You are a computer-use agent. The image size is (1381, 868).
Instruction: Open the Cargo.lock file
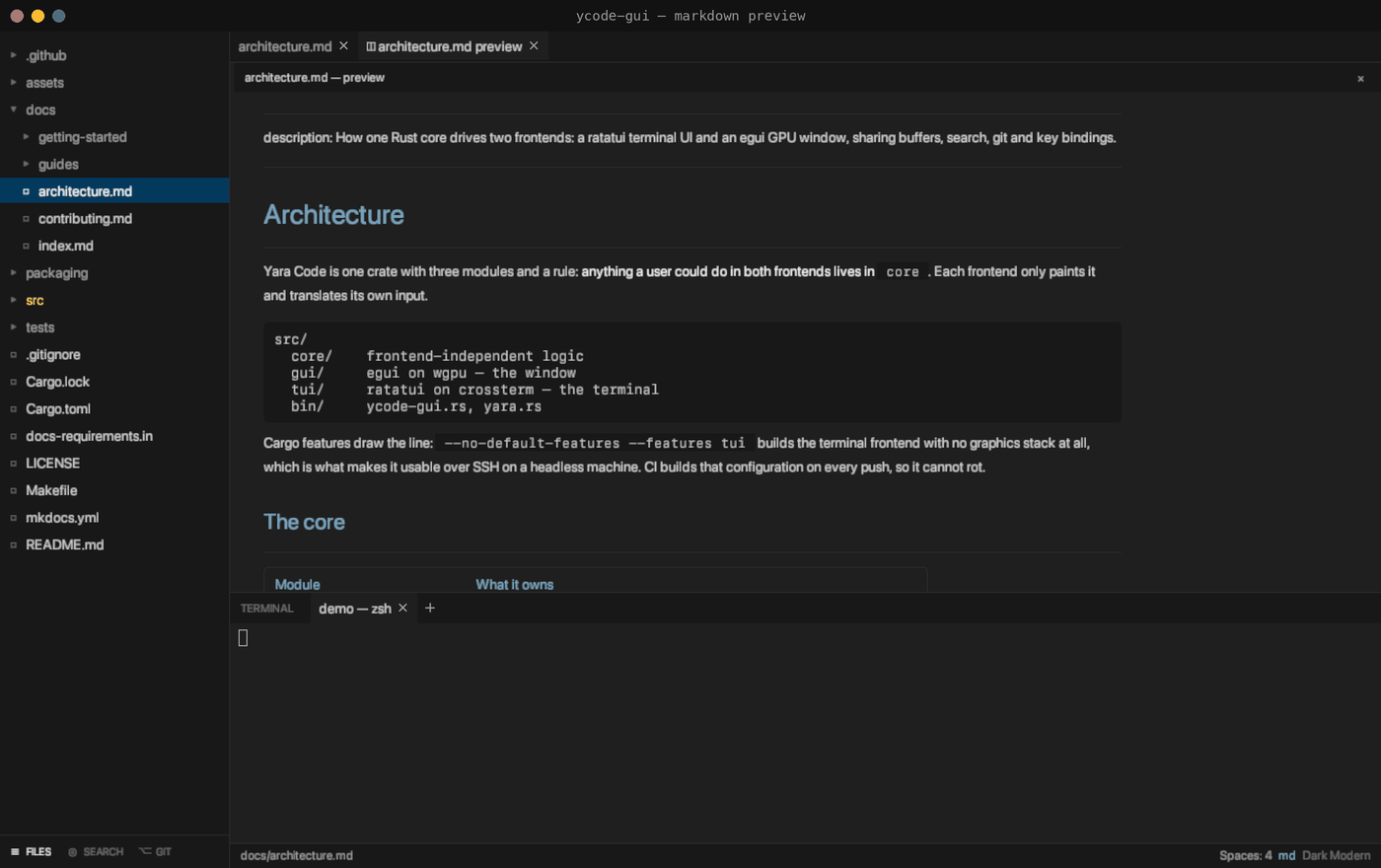(x=114, y=382)
